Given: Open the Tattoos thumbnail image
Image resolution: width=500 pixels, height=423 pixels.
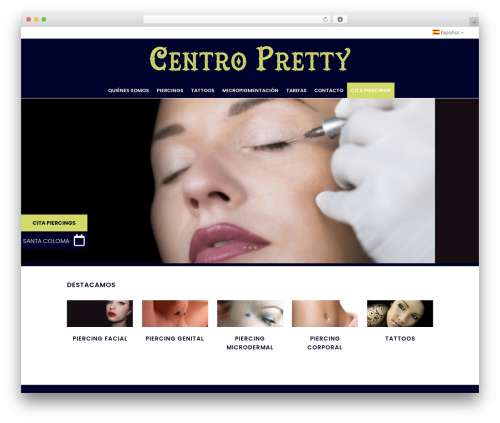Looking at the screenshot, I should point(400,313).
